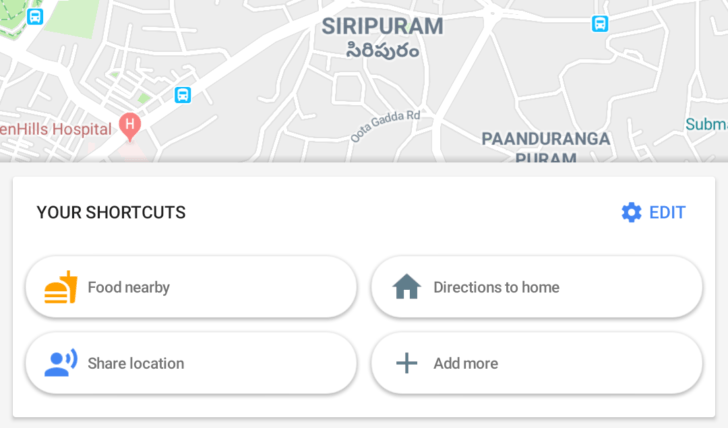
Task: Tap the Share location person icon
Action: tap(60, 363)
